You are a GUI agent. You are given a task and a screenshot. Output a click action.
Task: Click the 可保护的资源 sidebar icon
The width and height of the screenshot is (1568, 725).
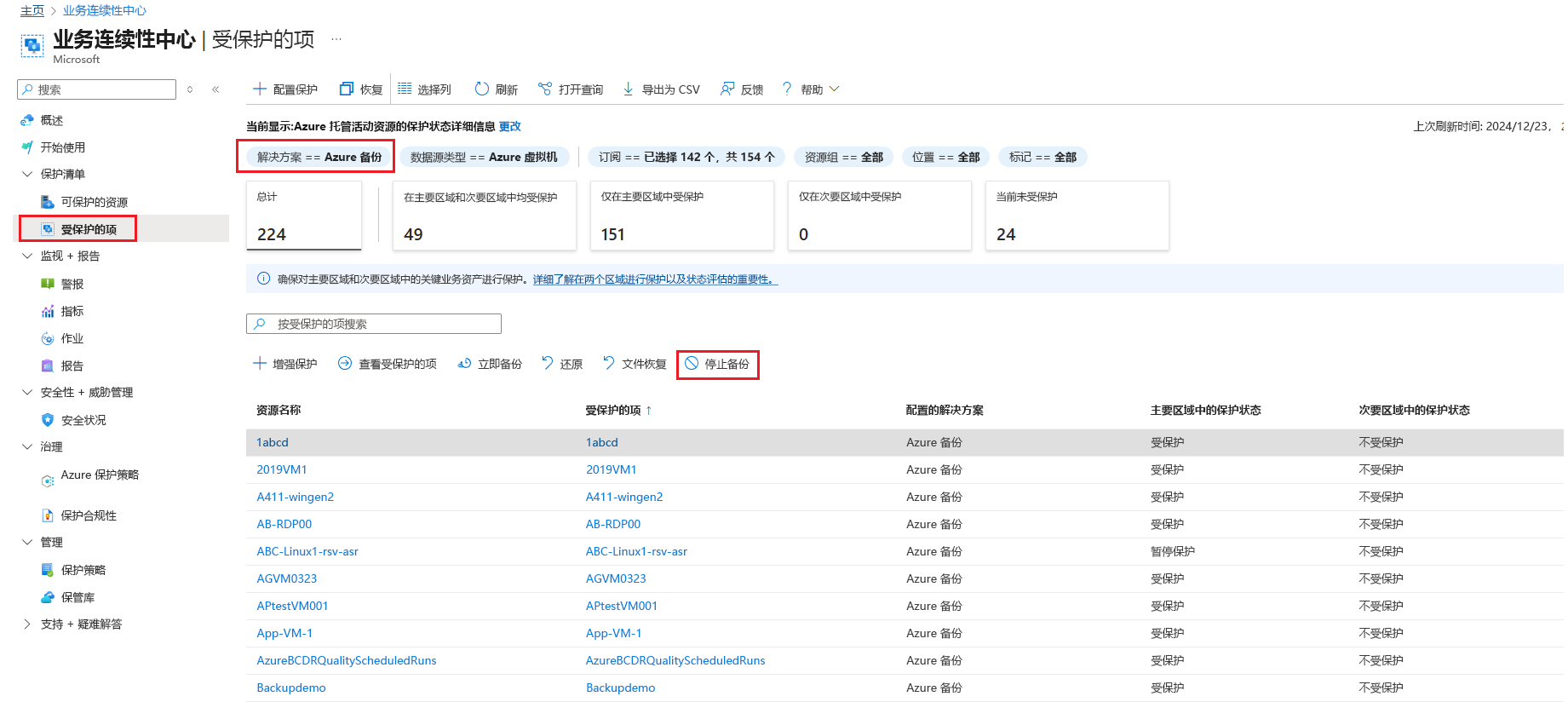pos(48,202)
